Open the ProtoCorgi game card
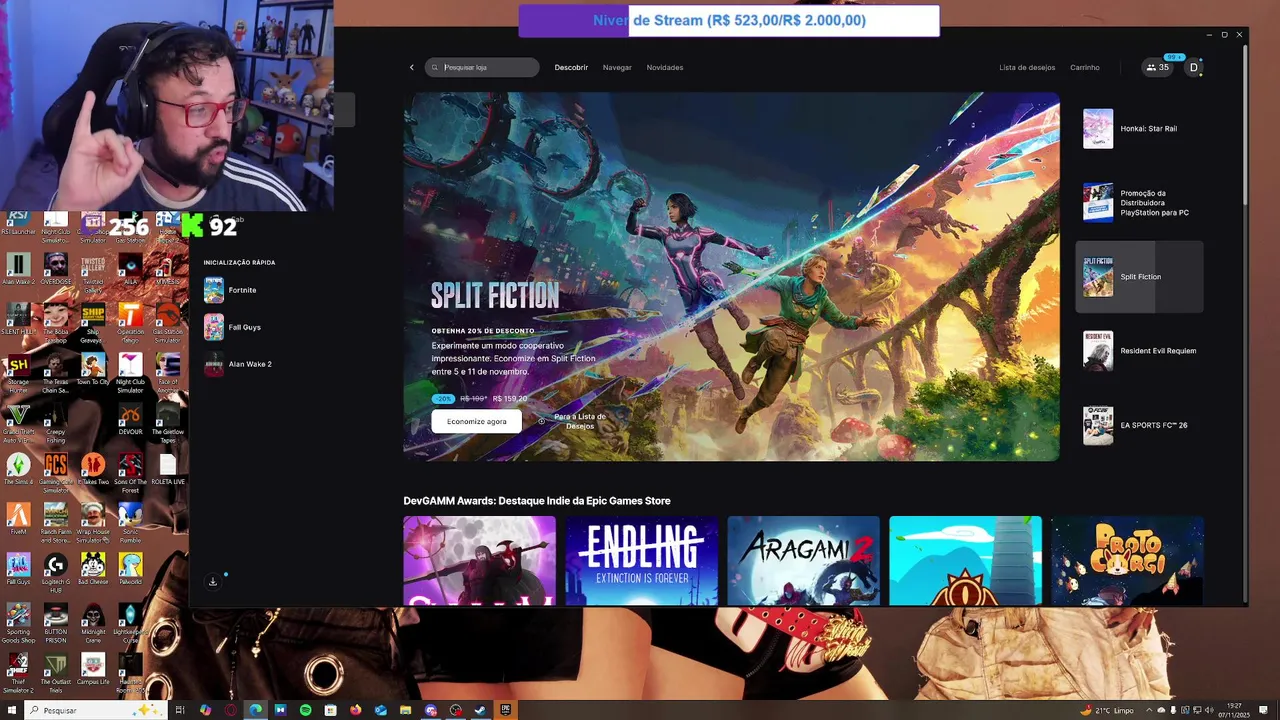Image resolution: width=1280 pixels, height=720 pixels. click(x=1128, y=561)
